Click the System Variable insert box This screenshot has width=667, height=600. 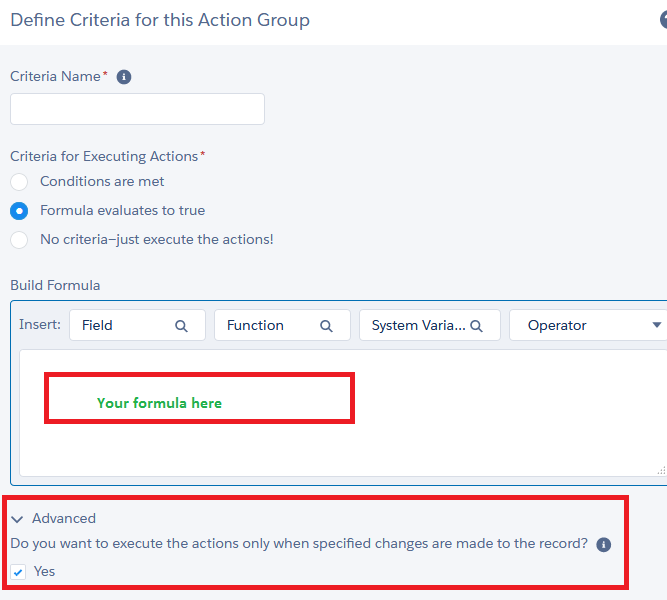pyautogui.click(x=418, y=326)
